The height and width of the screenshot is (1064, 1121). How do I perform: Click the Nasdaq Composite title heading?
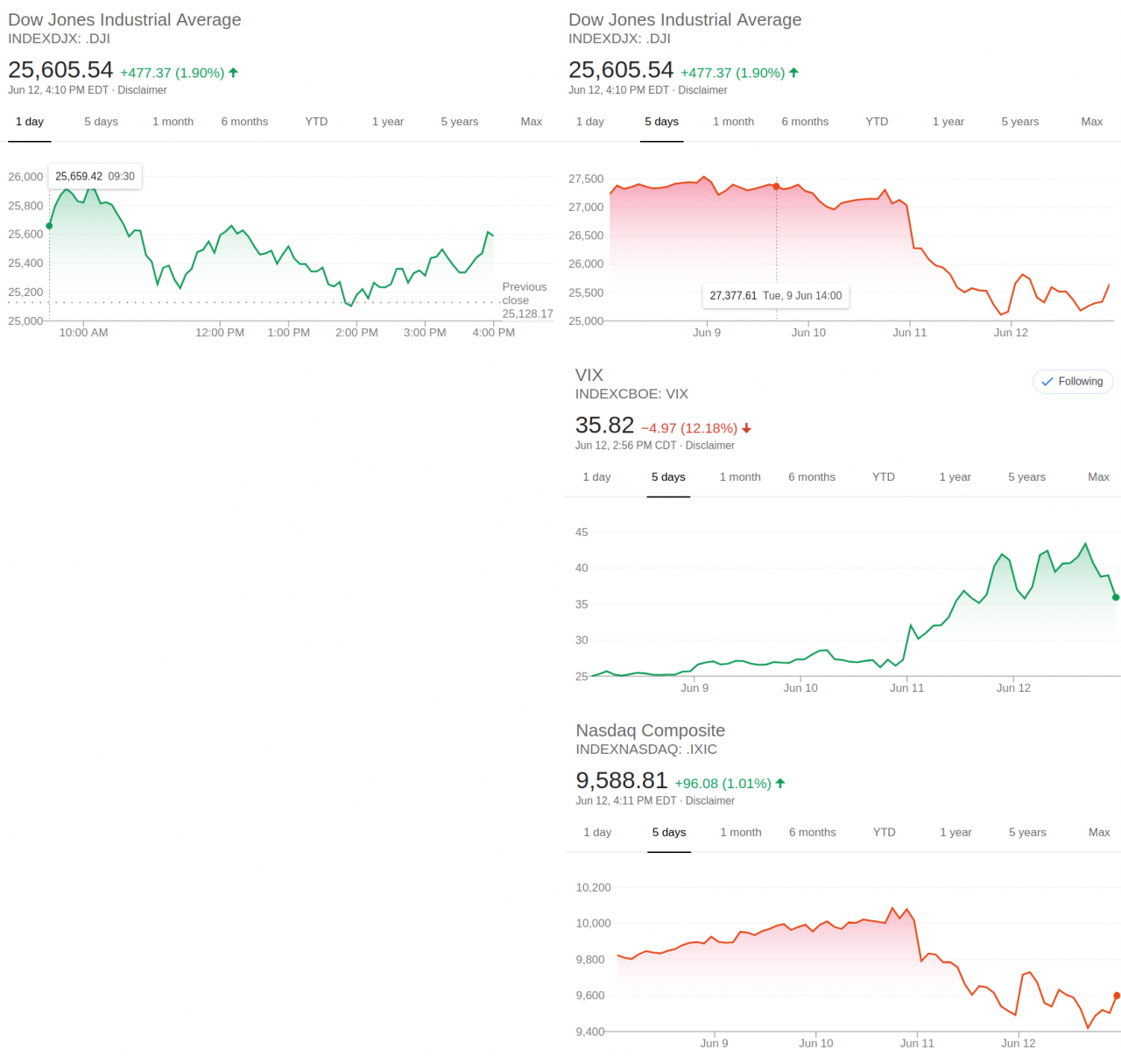[650, 730]
